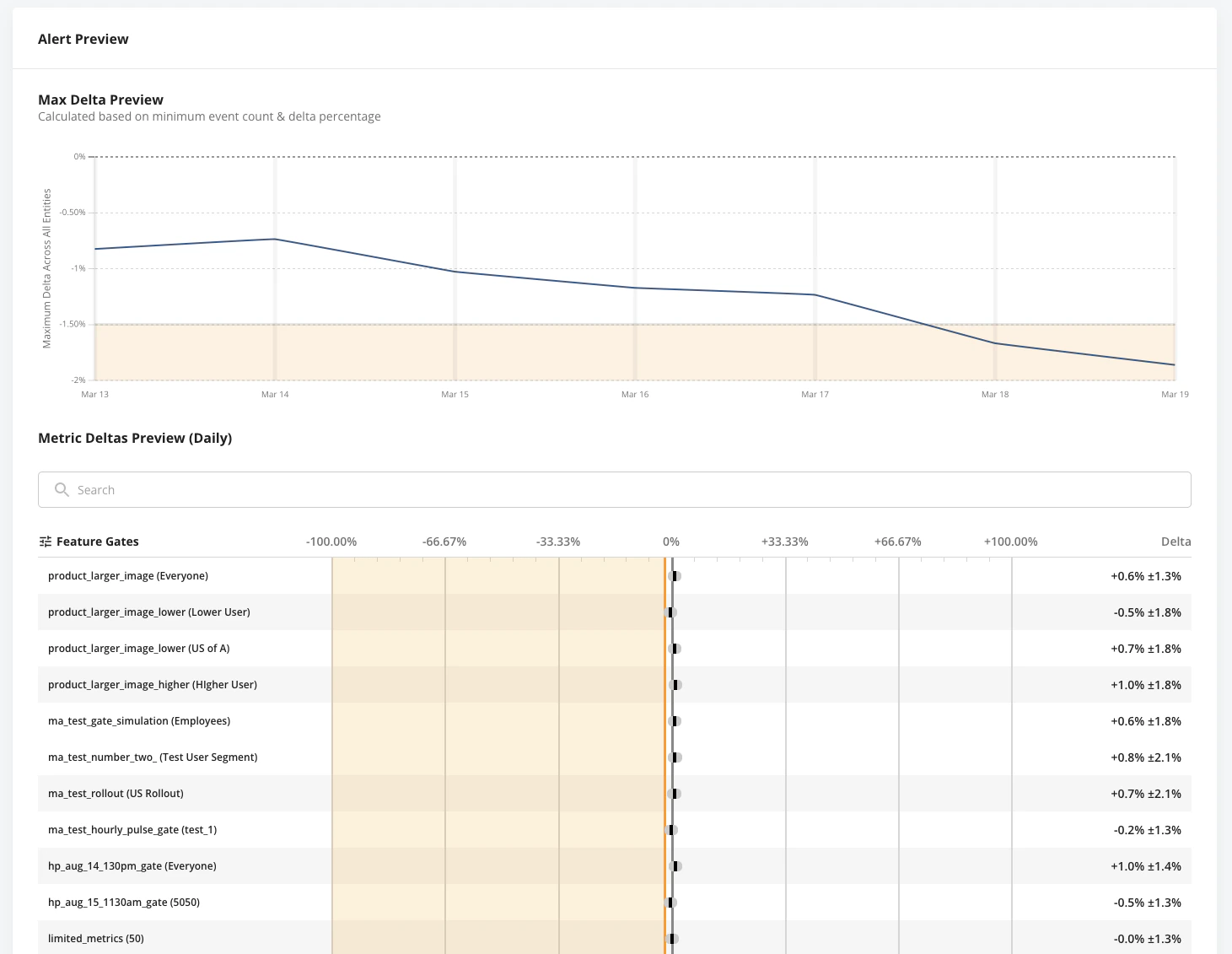Sort results via the Delta column header
1232x954 pixels.
pyautogui.click(x=1176, y=541)
